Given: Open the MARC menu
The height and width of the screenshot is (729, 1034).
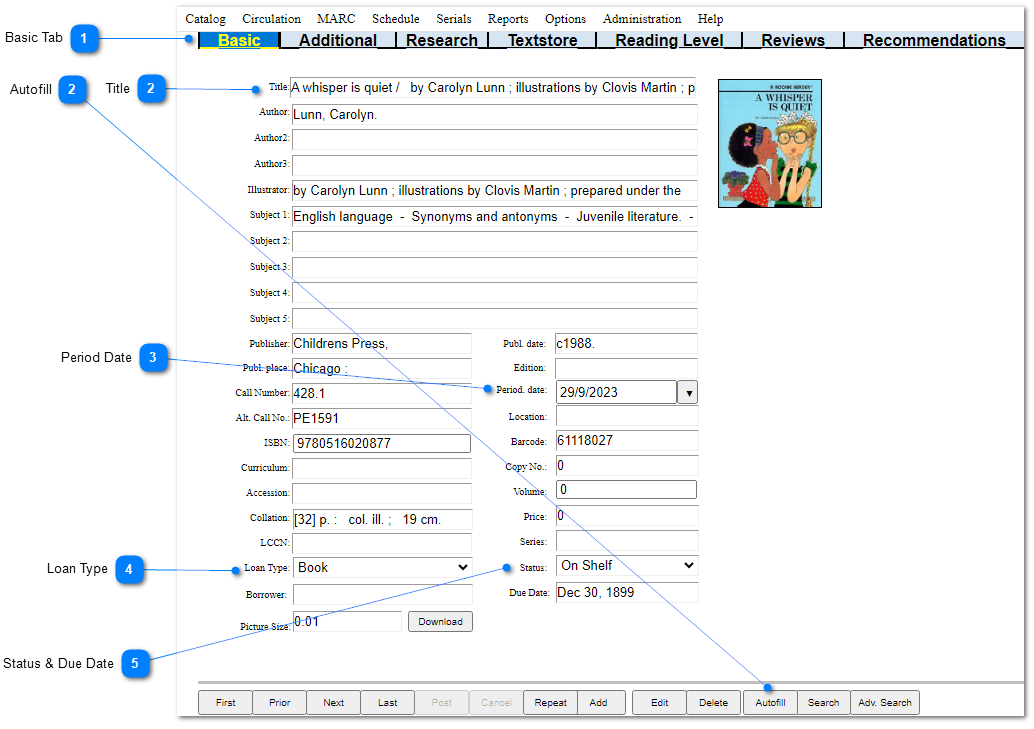Looking at the screenshot, I should 336,19.
